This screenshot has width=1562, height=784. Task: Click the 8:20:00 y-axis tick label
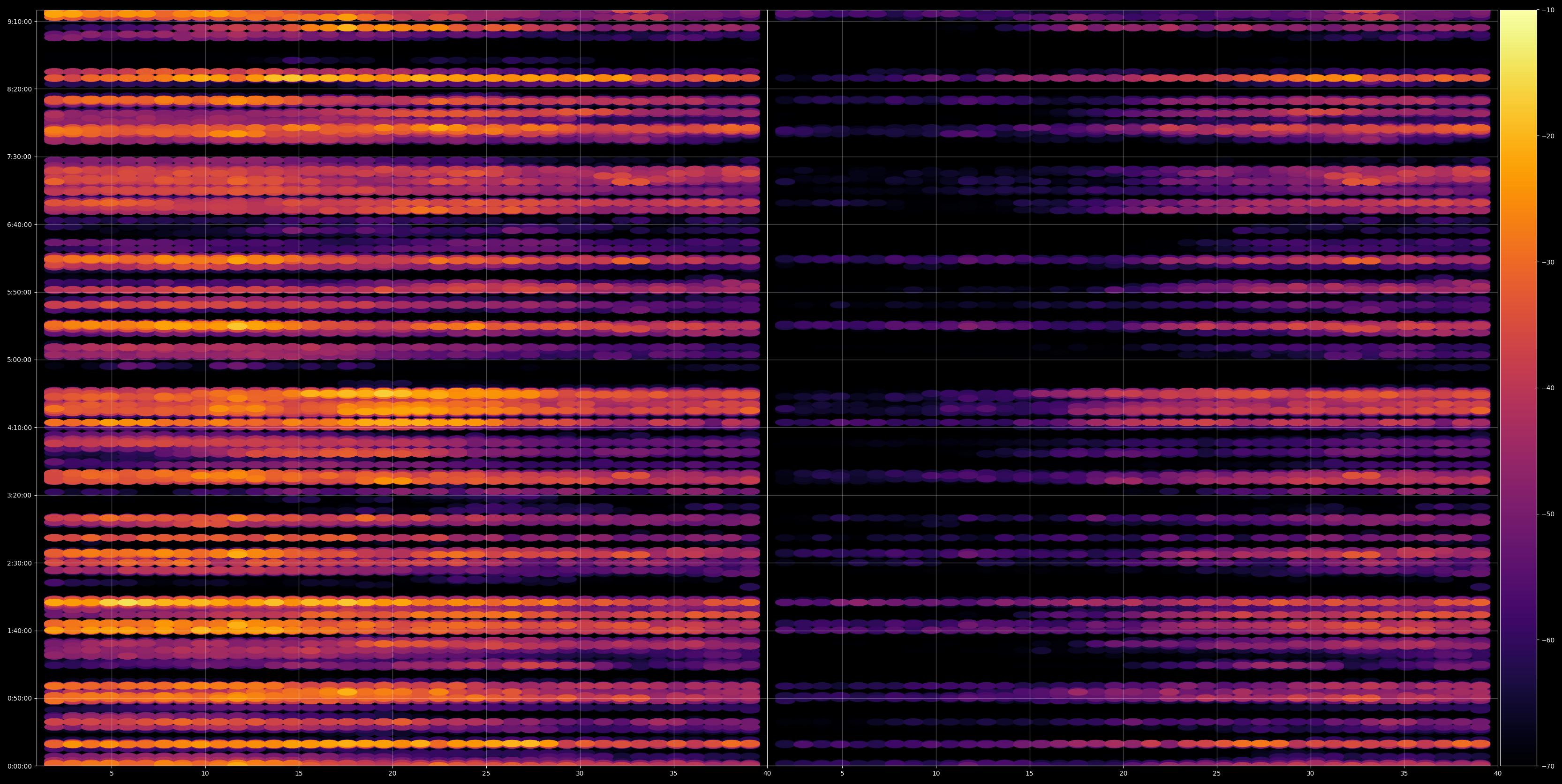pyautogui.click(x=19, y=89)
